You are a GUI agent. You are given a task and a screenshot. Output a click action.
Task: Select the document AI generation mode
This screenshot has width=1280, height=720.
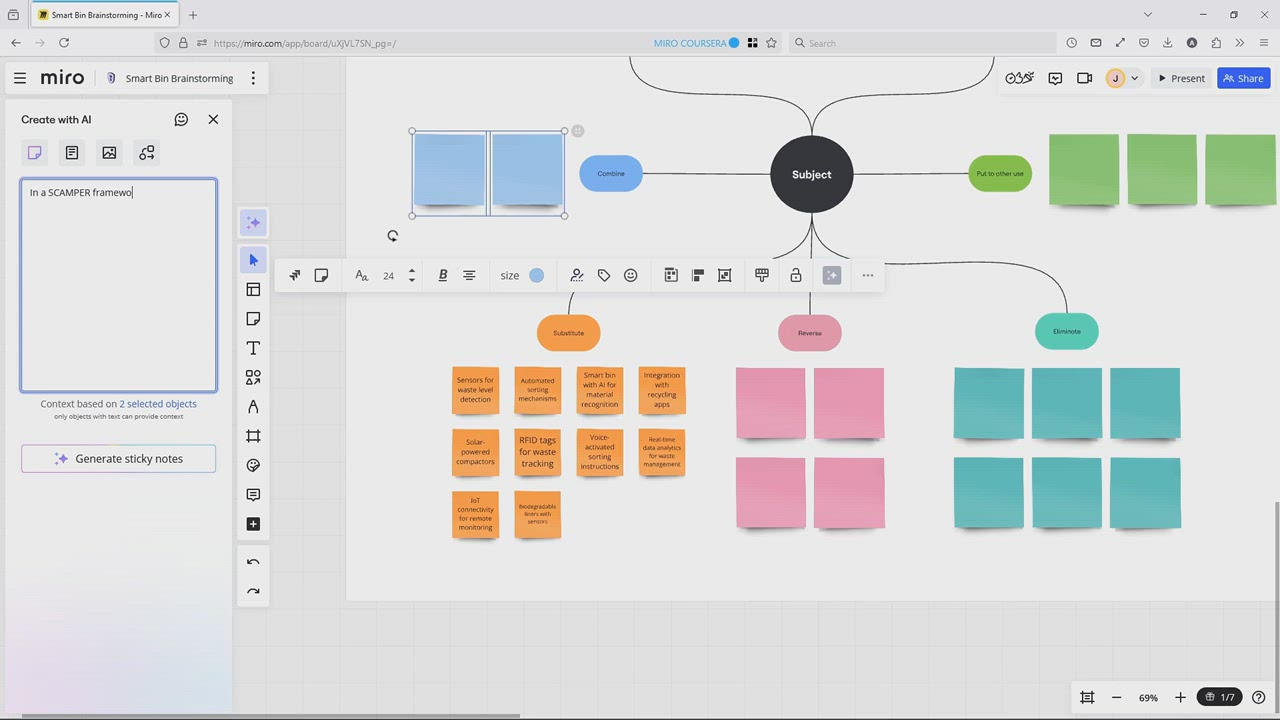72,153
